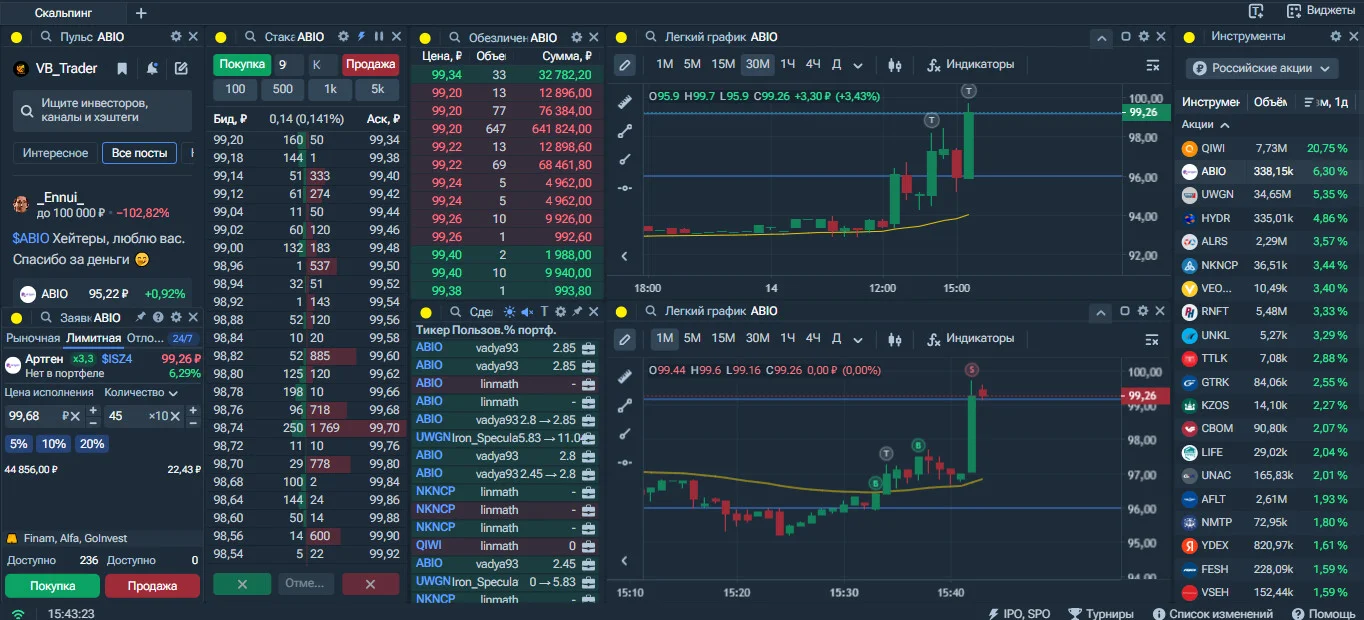This screenshot has height=620, width=1364.
Task: Click yellow link-group dot in Инструменты panel
Action: (x=1189, y=38)
